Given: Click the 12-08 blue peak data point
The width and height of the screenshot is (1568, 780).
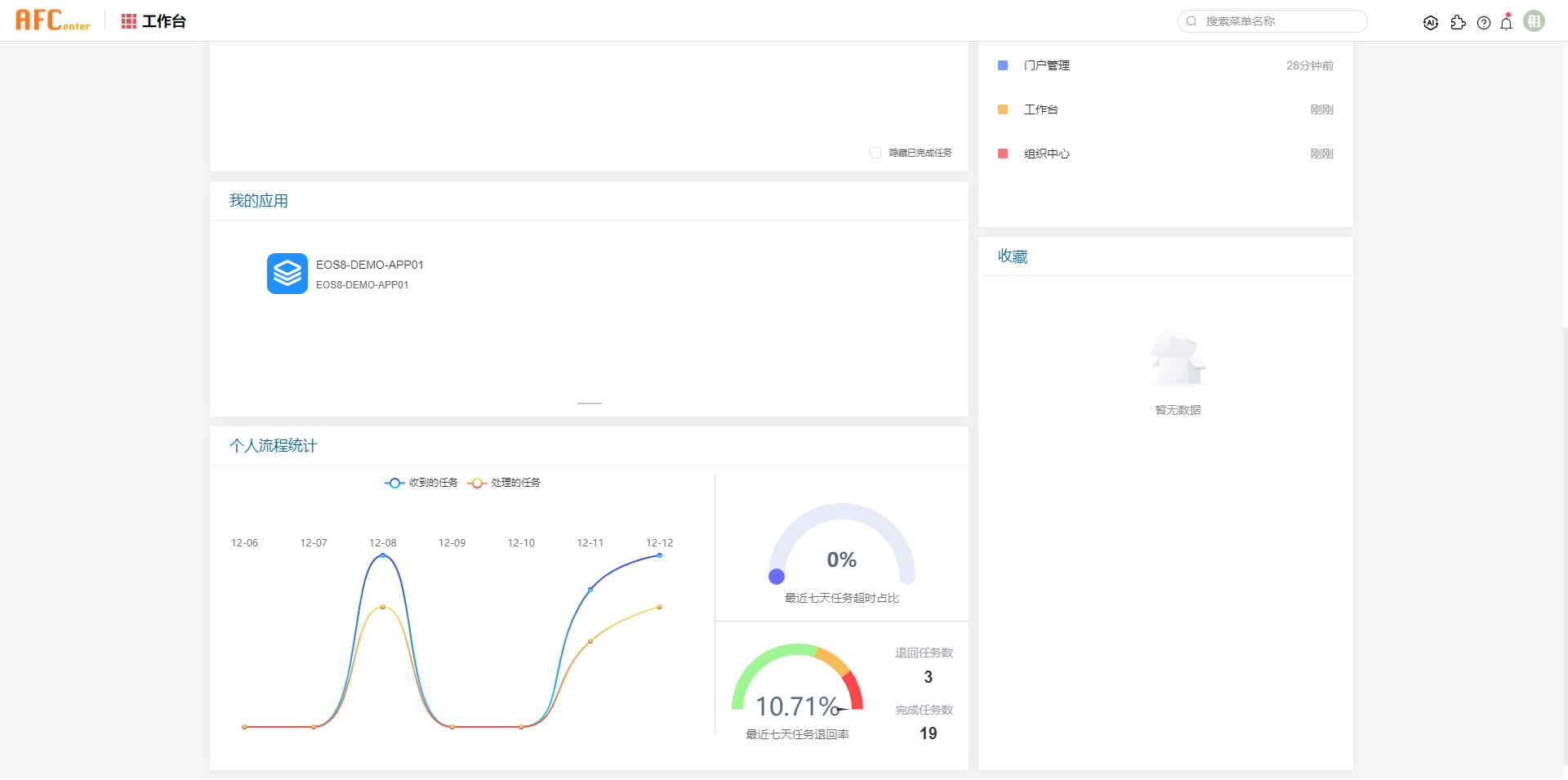Looking at the screenshot, I should pyautogui.click(x=382, y=555).
